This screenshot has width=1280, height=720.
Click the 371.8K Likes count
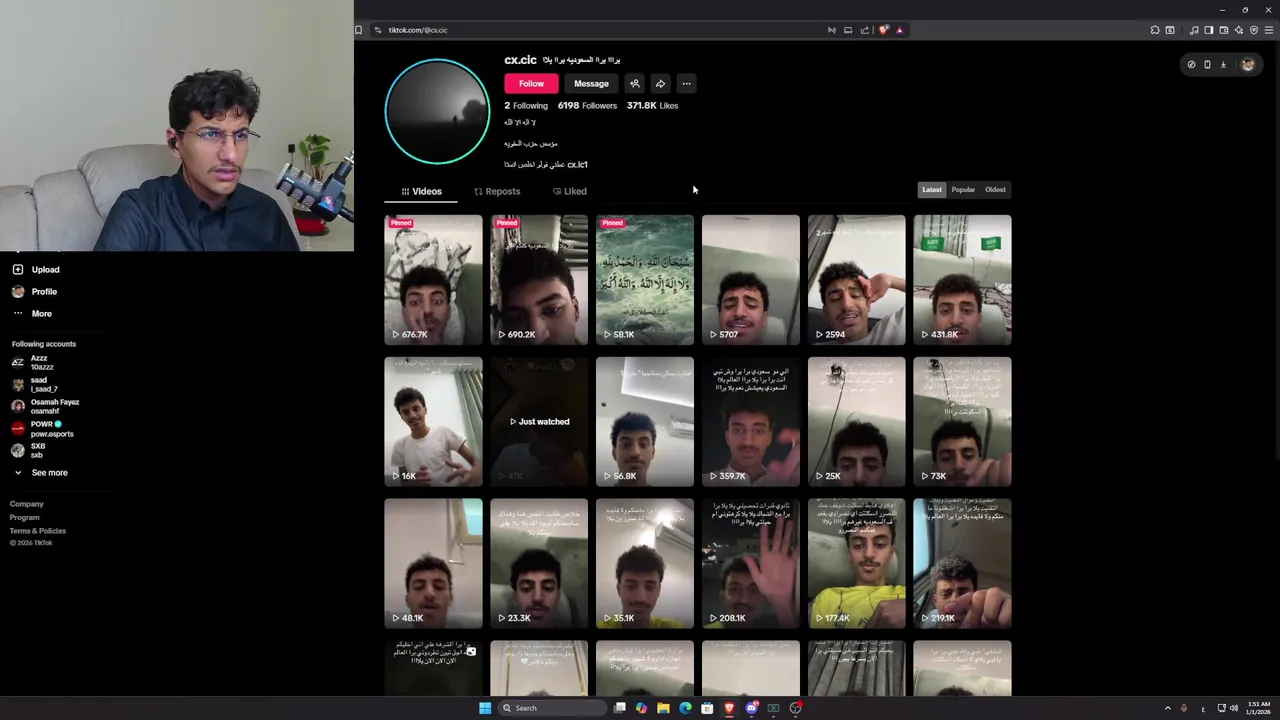[x=652, y=105]
